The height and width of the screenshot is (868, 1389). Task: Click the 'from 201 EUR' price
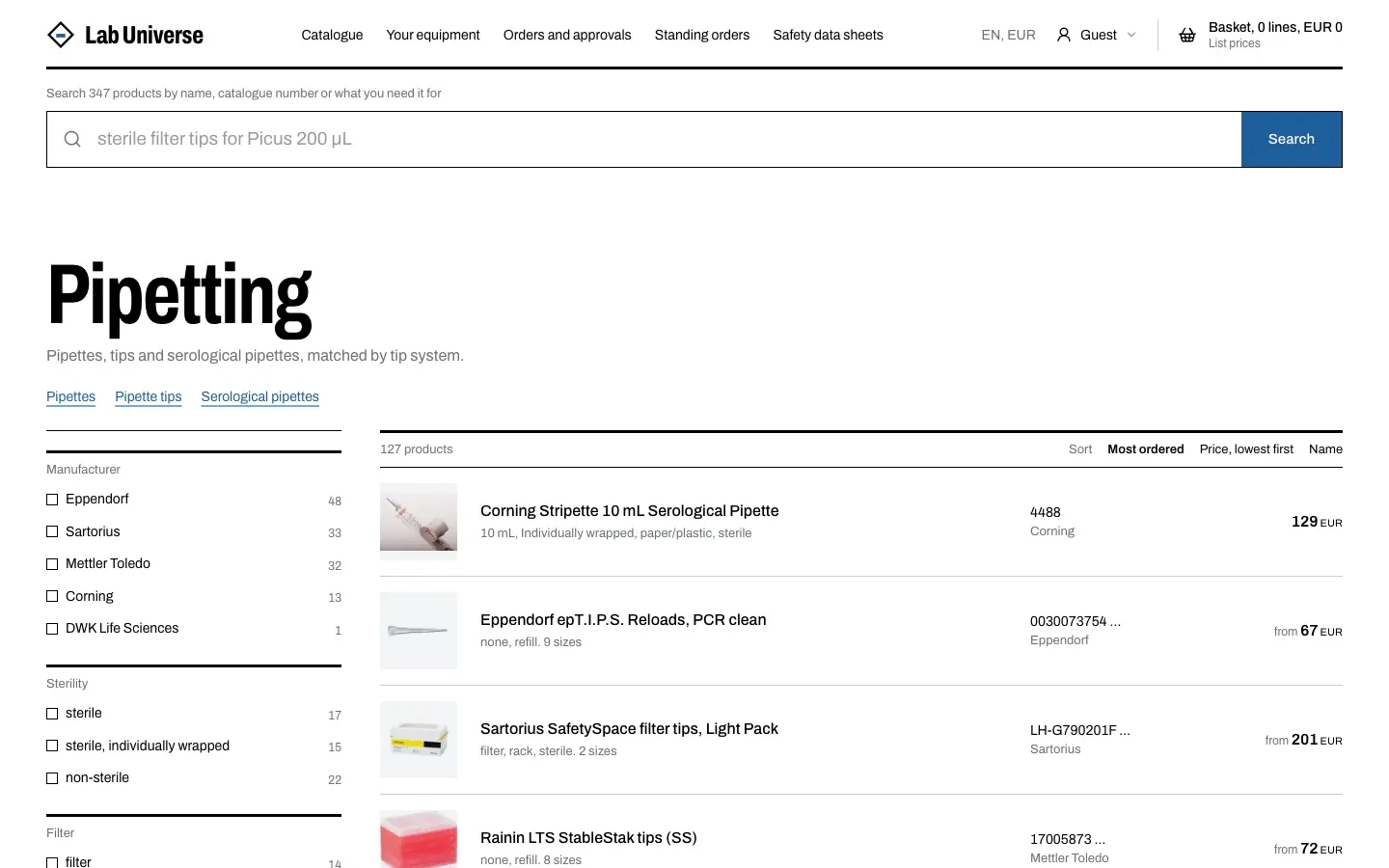pyautogui.click(x=1303, y=740)
